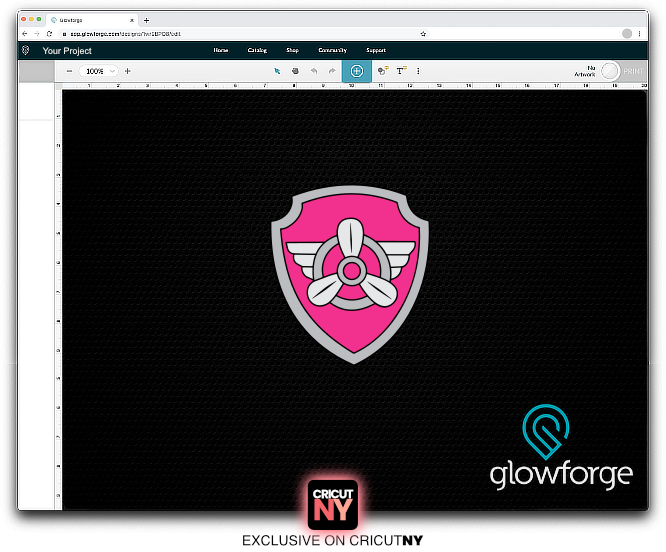Image resolution: width=666 pixels, height=552 pixels.
Task: Click the Your Project title
Action: [x=67, y=51]
